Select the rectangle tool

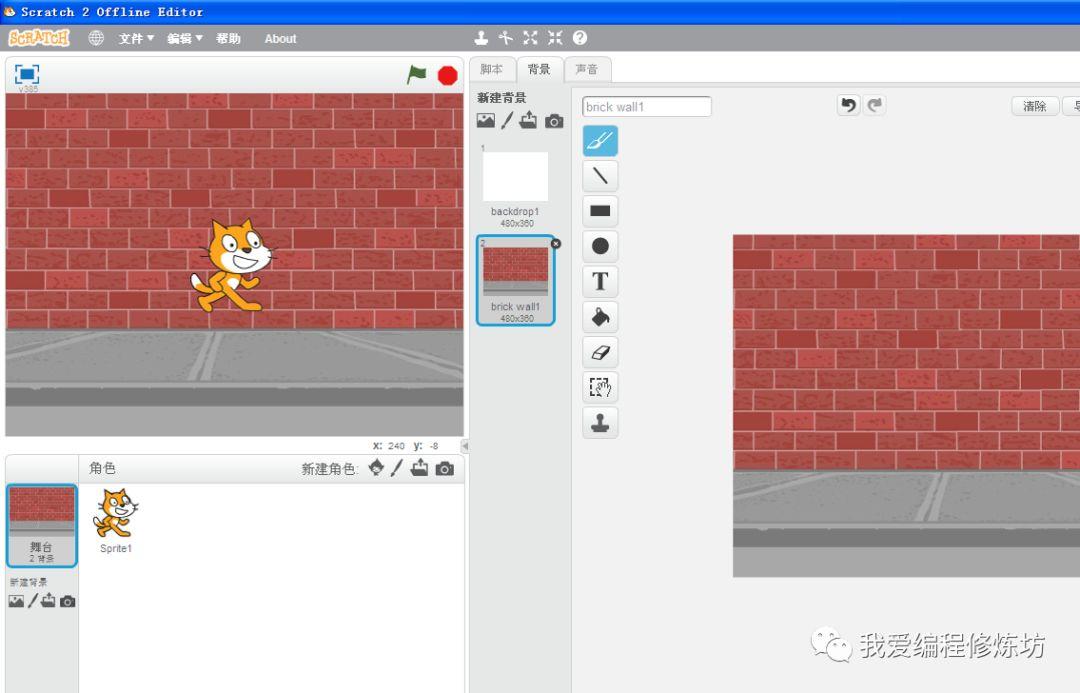[600, 211]
